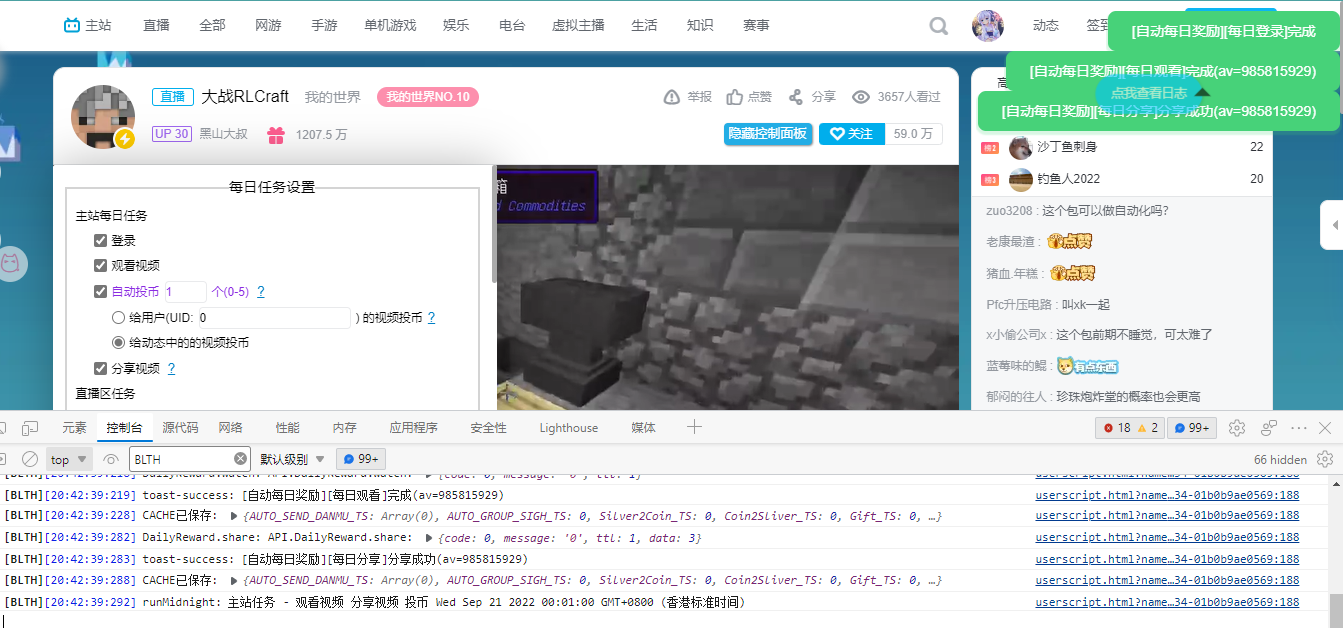The image size is (1343, 628).
Task: Open the DevTools more options ellipsis
Action: tap(1299, 428)
